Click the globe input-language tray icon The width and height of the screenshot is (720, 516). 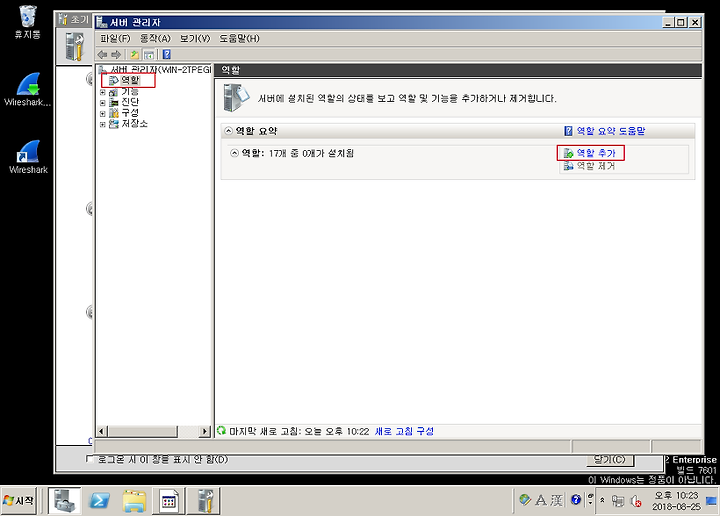(524, 499)
